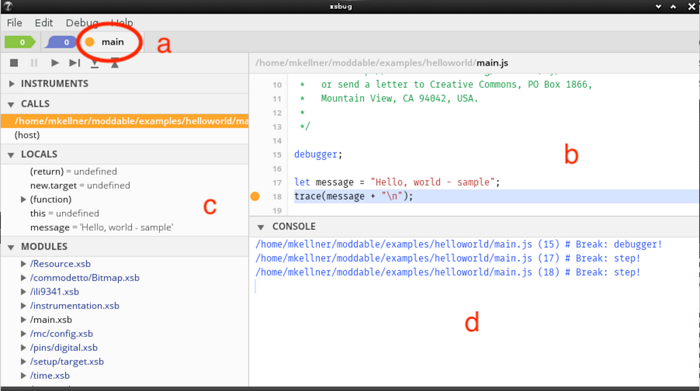Image resolution: width=700 pixels, height=391 pixels.
Task: Collapse the CONSOLE pane
Action: (261, 227)
